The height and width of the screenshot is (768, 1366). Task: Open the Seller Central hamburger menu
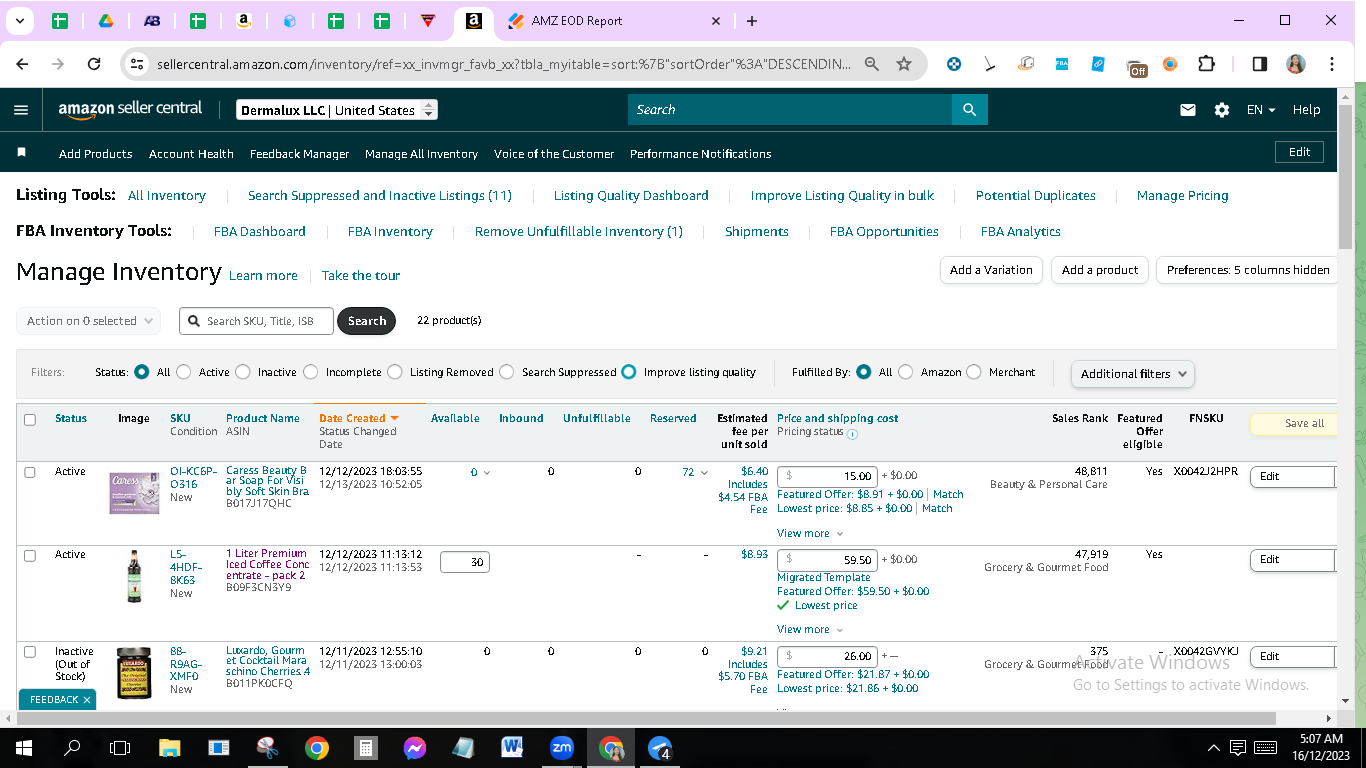tap(21, 110)
